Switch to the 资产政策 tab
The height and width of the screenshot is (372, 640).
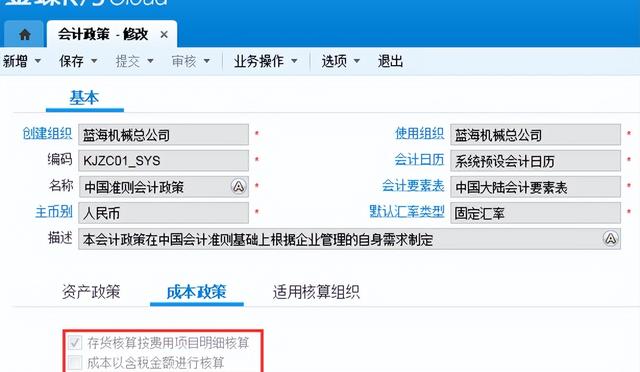point(91,292)
